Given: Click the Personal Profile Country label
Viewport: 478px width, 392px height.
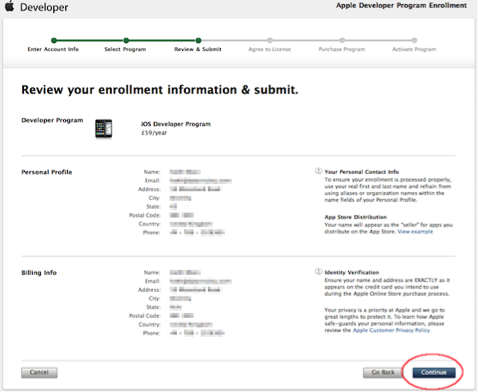Looking at the screenshot, I should [x=150, y=224].
